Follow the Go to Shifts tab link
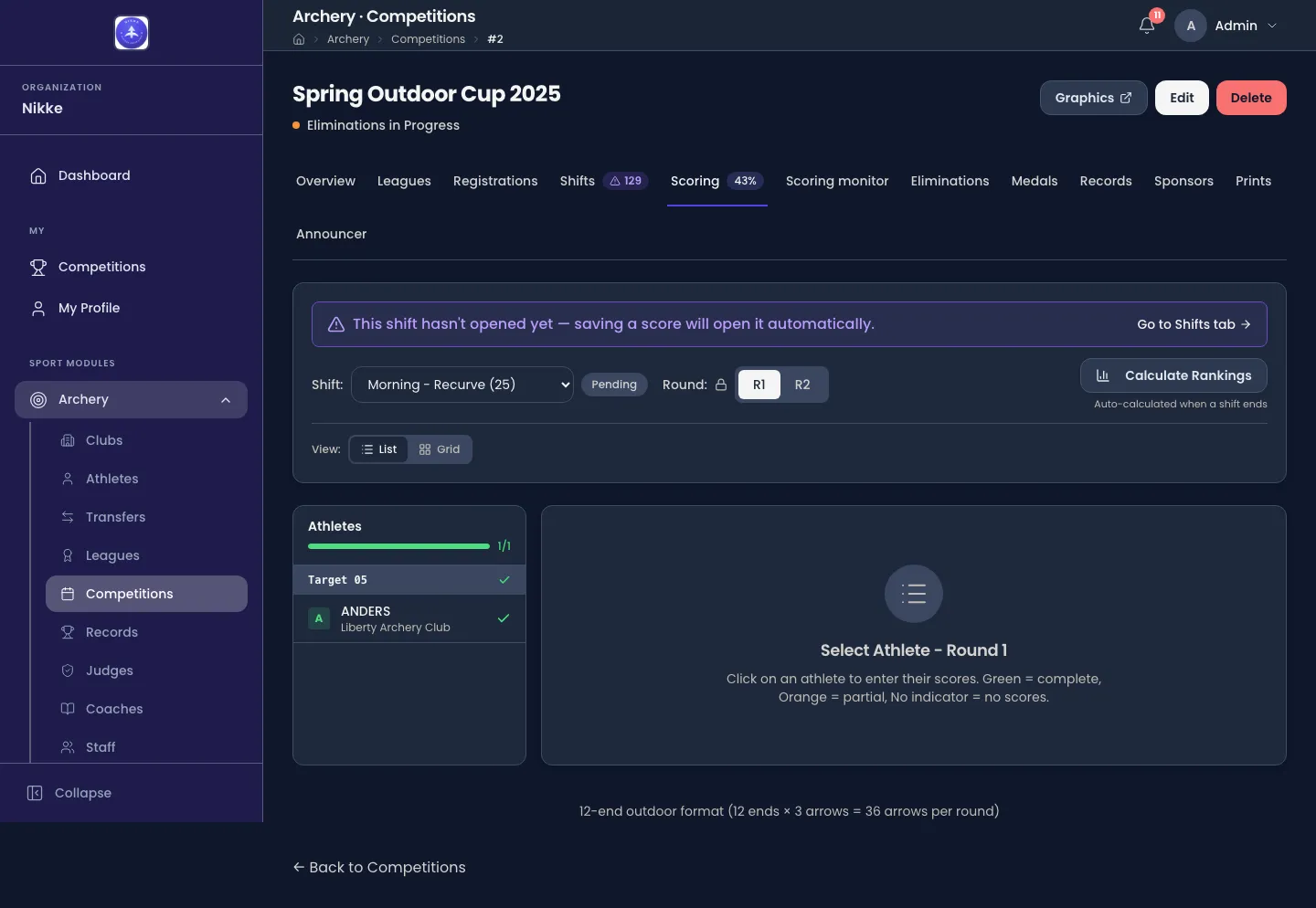 pyautogui.click(x=1194, y=324)
